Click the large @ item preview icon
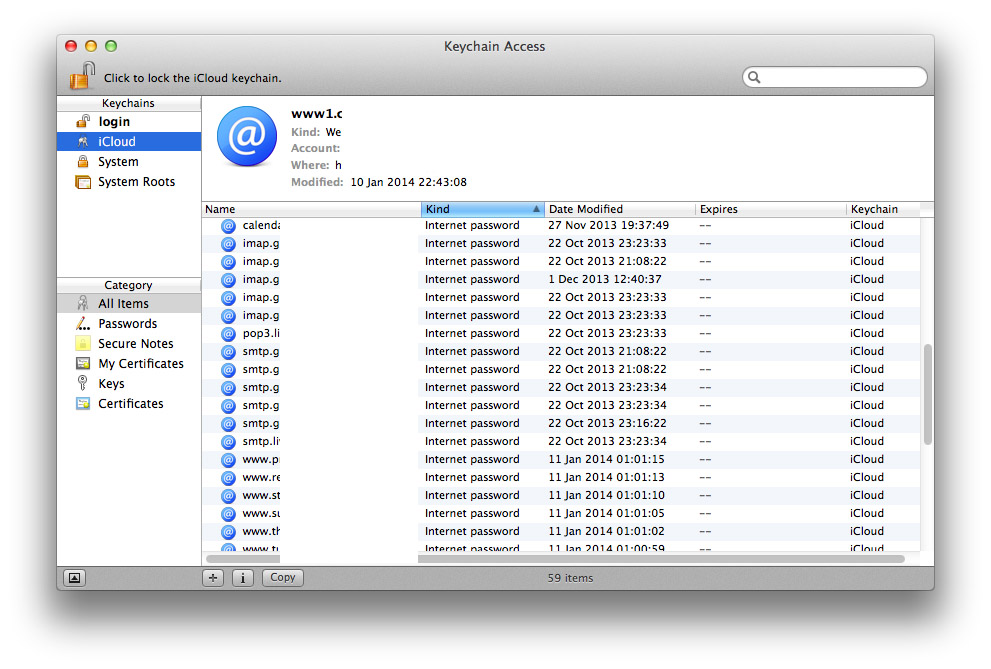 pyautogui.click(x=246, y=136)
